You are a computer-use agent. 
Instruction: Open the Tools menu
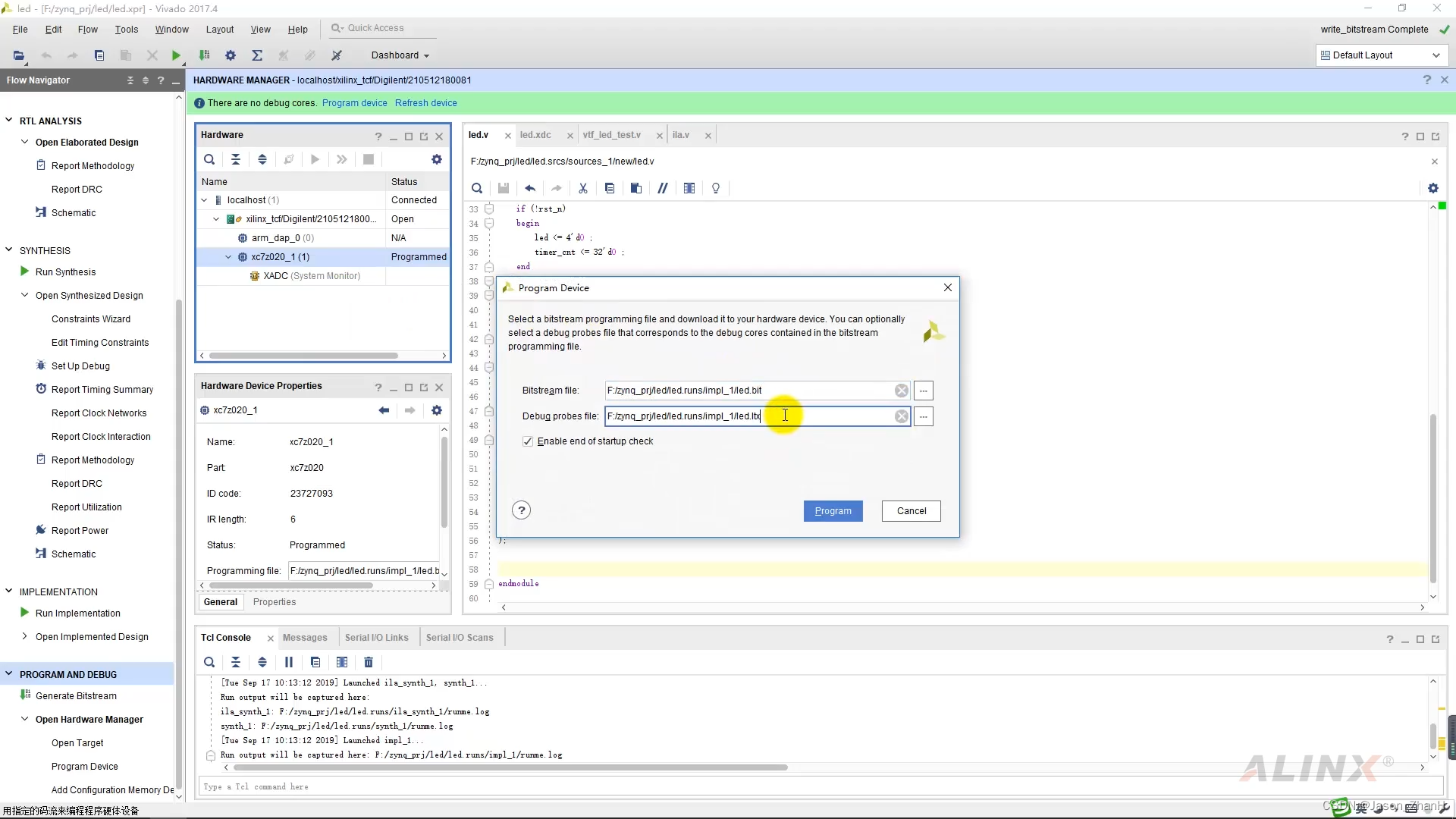[x=126, y=30]
